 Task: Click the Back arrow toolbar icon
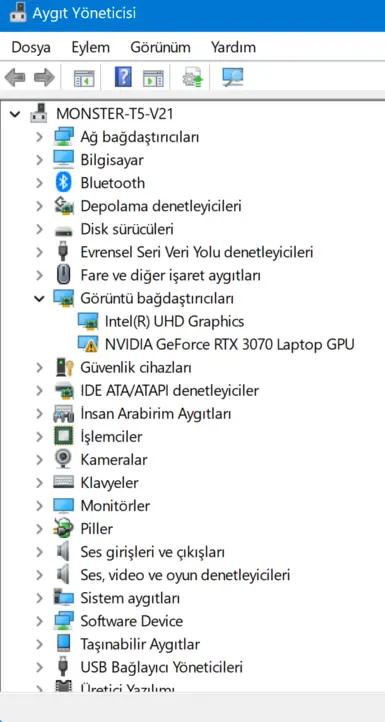(15, 78)
